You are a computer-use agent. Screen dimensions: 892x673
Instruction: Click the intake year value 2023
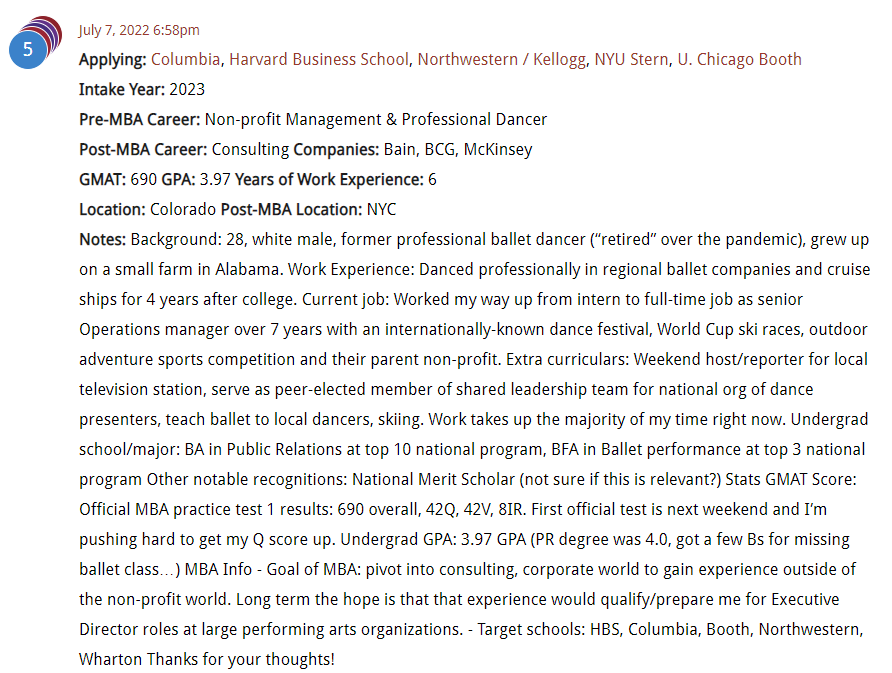tap(187, 89)
